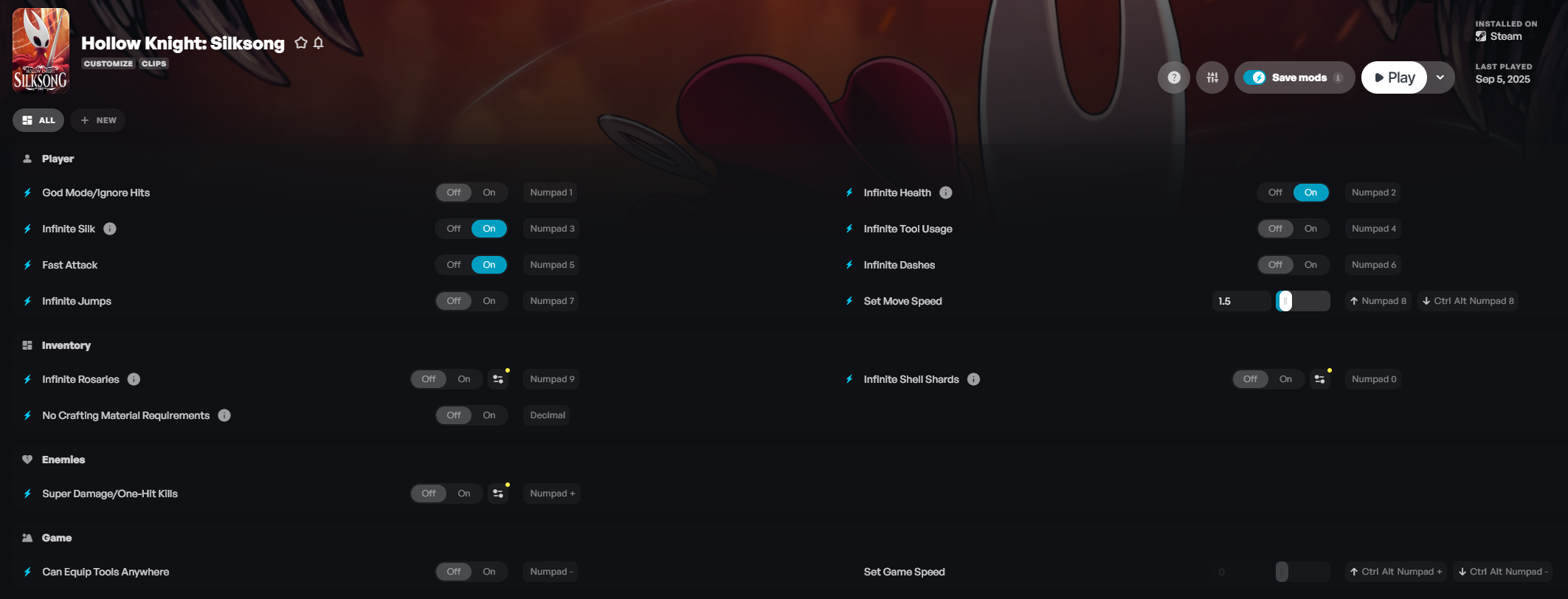Image resolution: width=1568 pixels, height=599 pixels.
Task: Click the Play button
Action: pos(1394,77)
